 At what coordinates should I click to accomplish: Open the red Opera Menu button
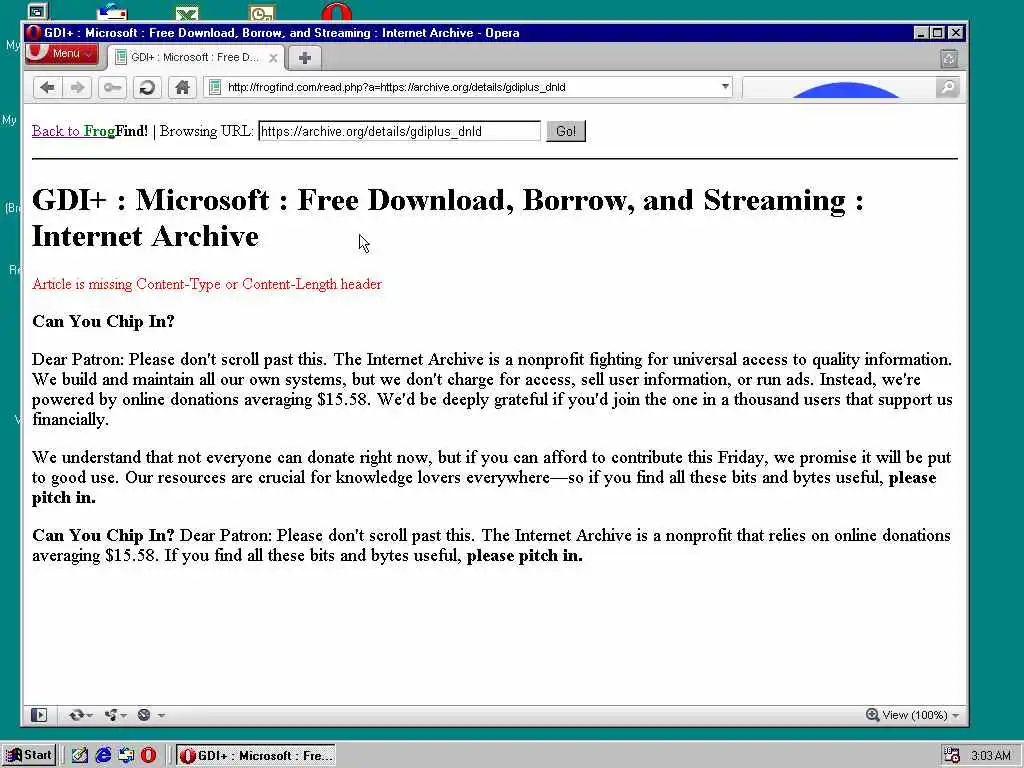coord(61,54)
